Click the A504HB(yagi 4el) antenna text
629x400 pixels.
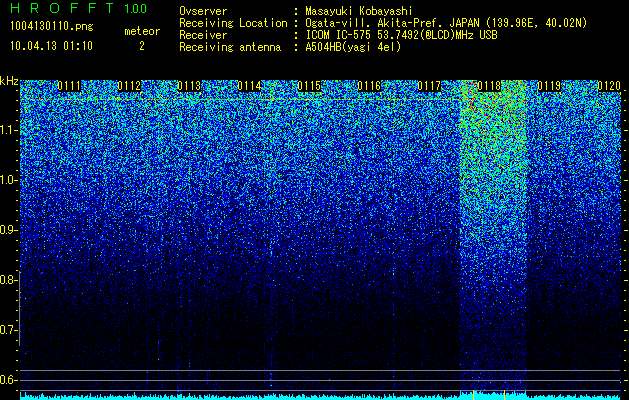click(x=353, y=47)
